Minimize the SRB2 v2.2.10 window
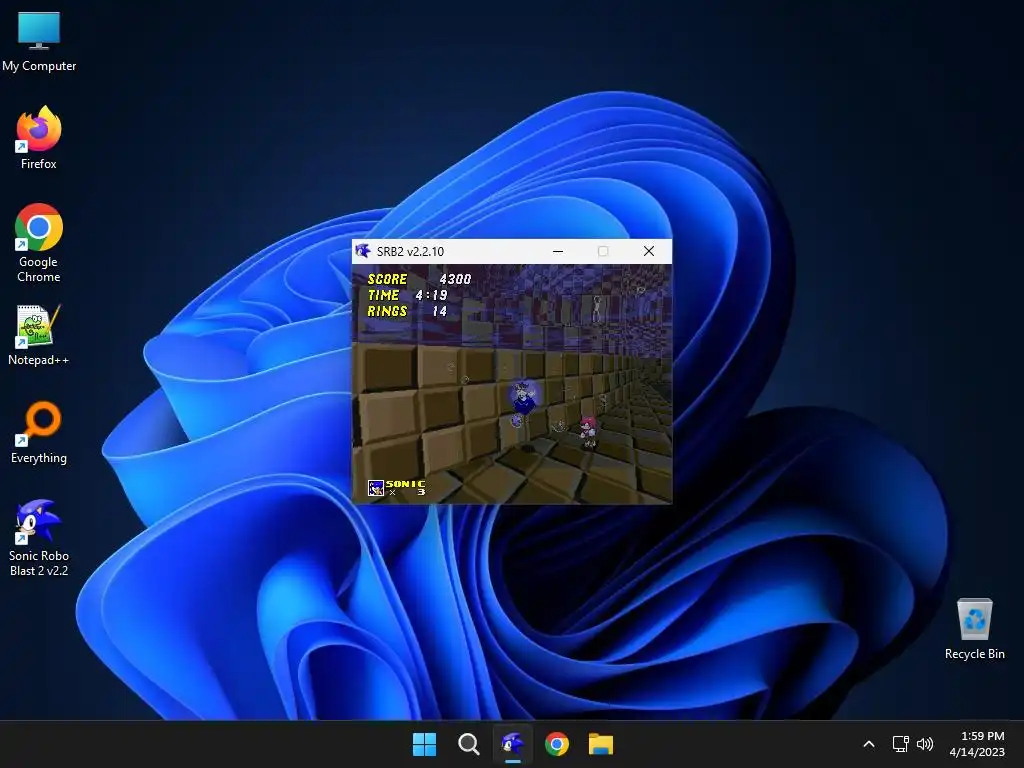1024x768 pixels. [558, 251]
